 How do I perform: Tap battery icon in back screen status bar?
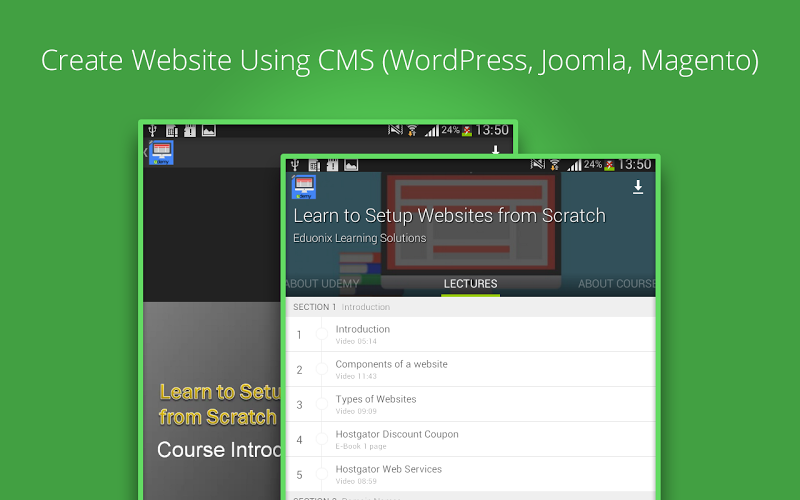point(467,131)
